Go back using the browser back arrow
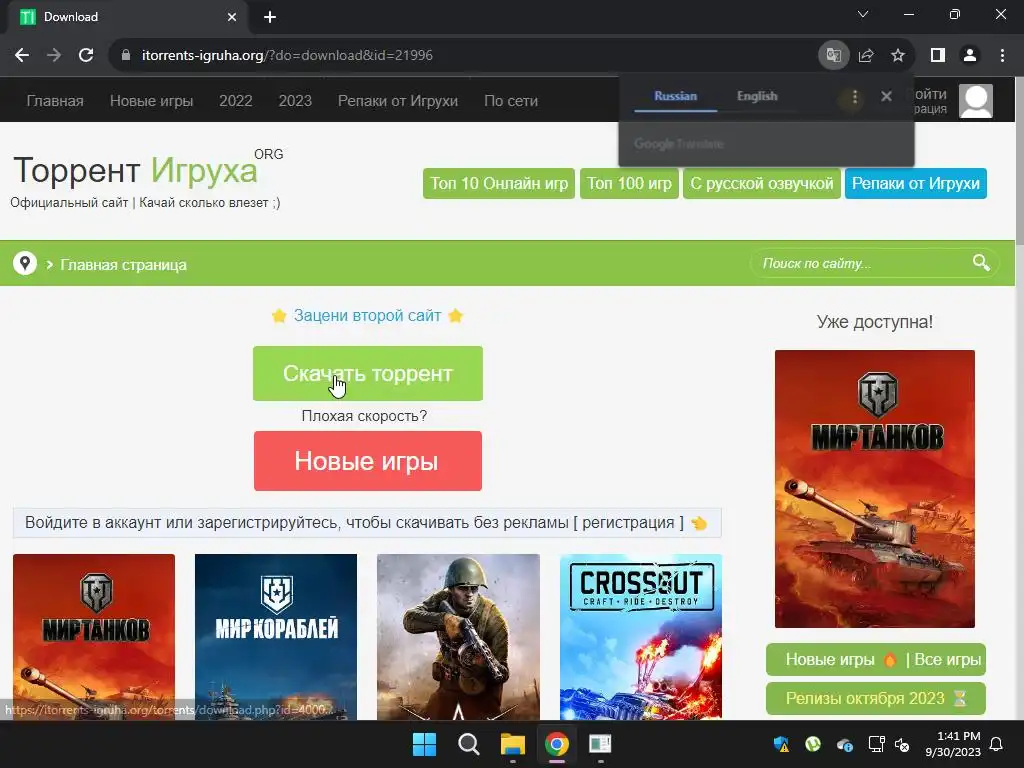Viewport: 1024px width, 768px height. click(22, 56)
